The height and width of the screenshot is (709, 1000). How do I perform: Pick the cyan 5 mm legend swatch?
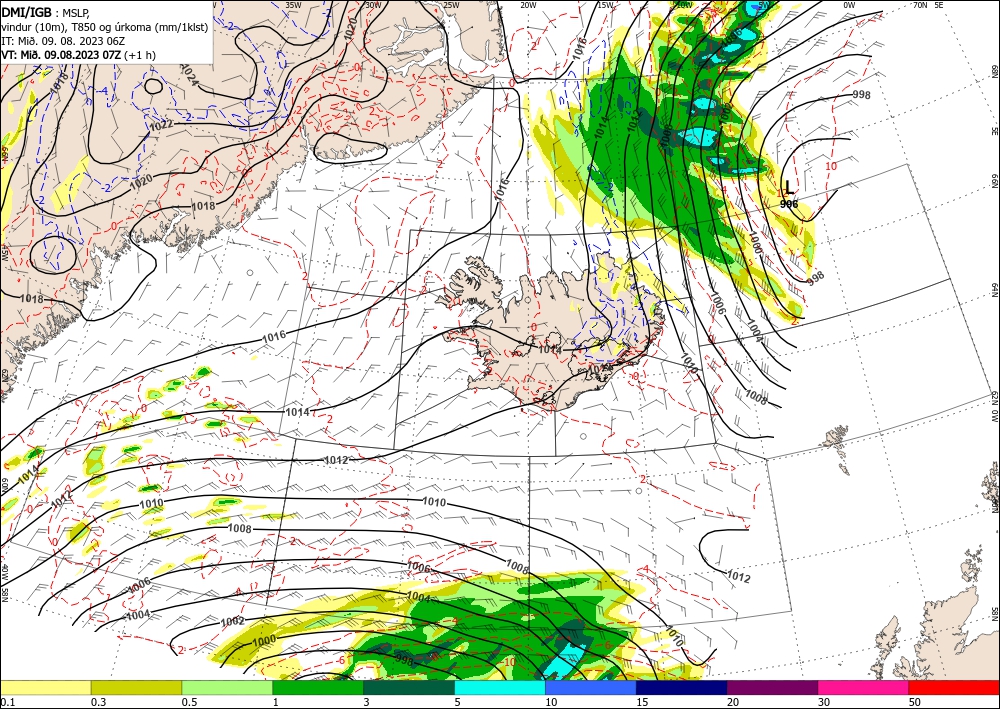click(500, 688)
